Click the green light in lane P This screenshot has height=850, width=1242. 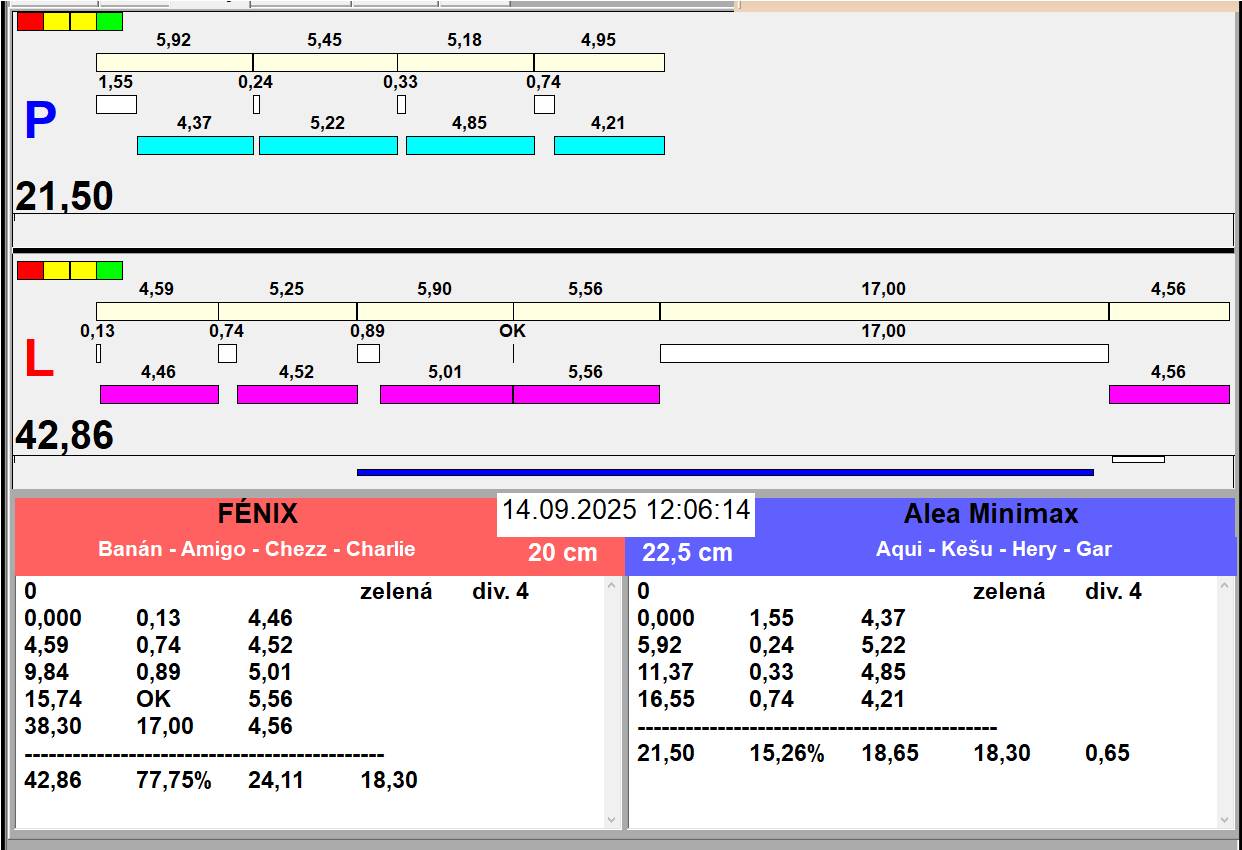coord(110,21)
